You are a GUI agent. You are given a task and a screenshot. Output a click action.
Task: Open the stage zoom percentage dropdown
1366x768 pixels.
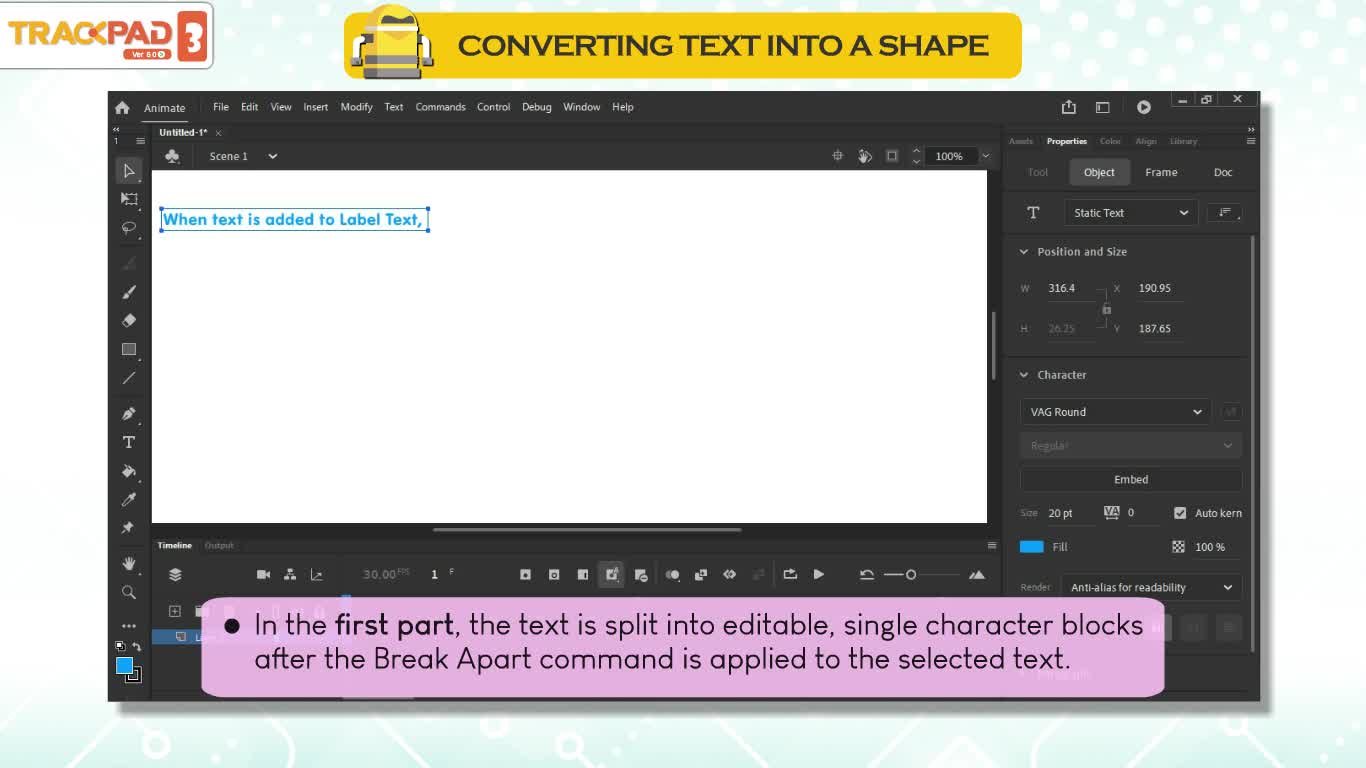point(985,156)
